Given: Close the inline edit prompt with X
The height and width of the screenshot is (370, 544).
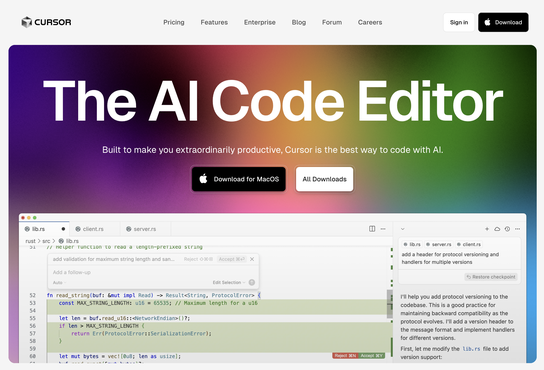Looking at the screenshot, I should (252, 259).
